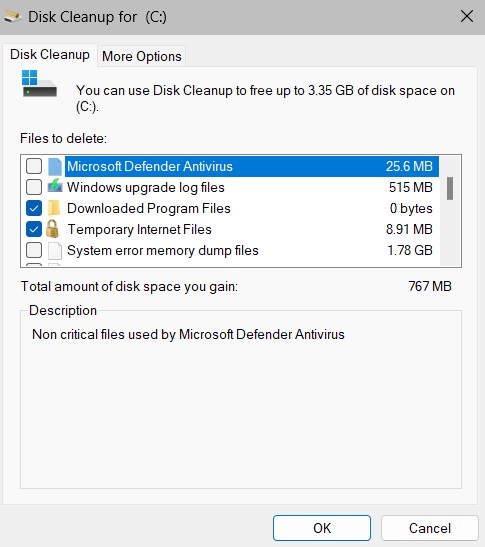Click the Disk Cleanup title bar icon

point(13,16)
